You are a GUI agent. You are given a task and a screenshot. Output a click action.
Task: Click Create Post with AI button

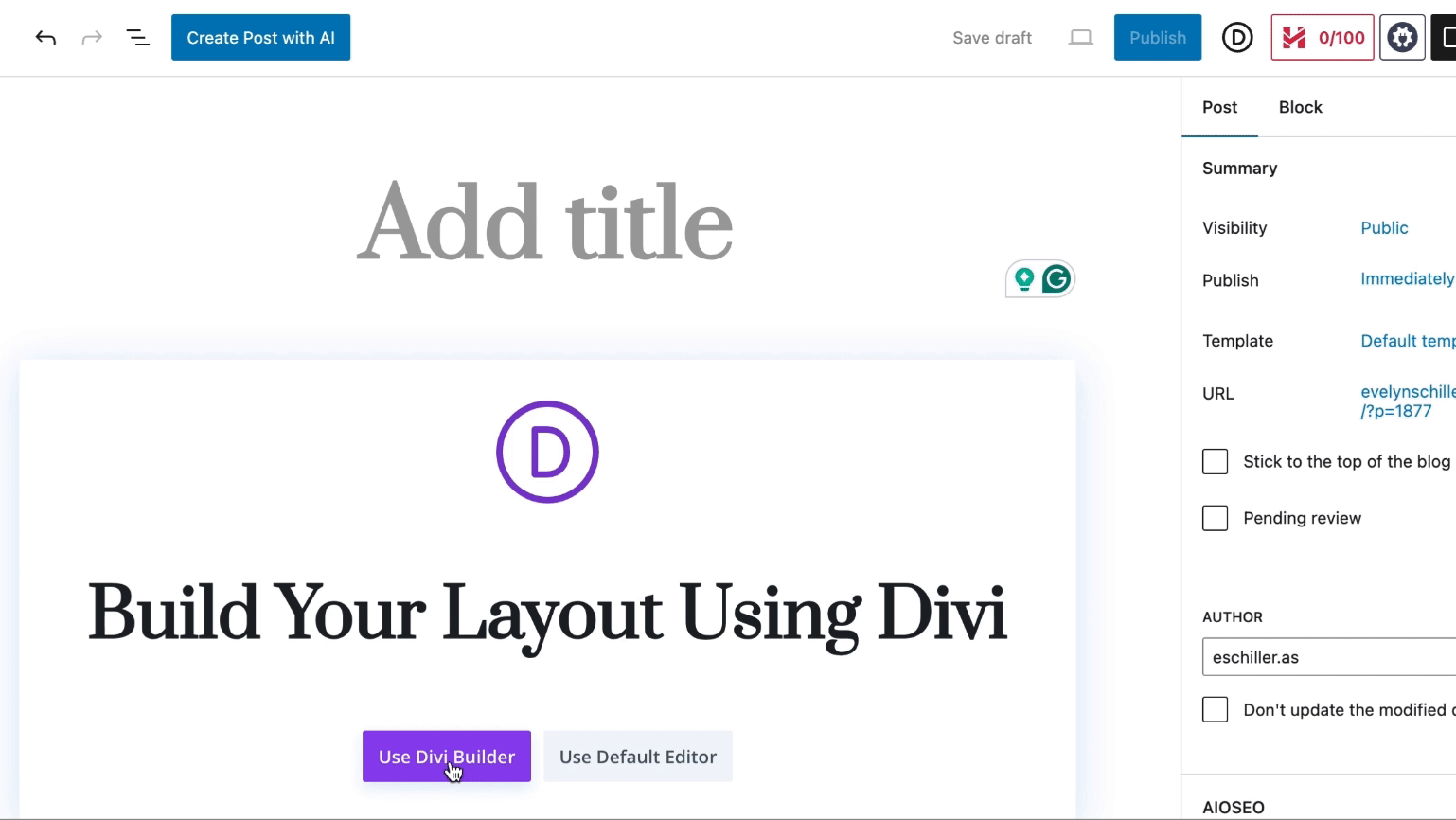click(260, 38)
